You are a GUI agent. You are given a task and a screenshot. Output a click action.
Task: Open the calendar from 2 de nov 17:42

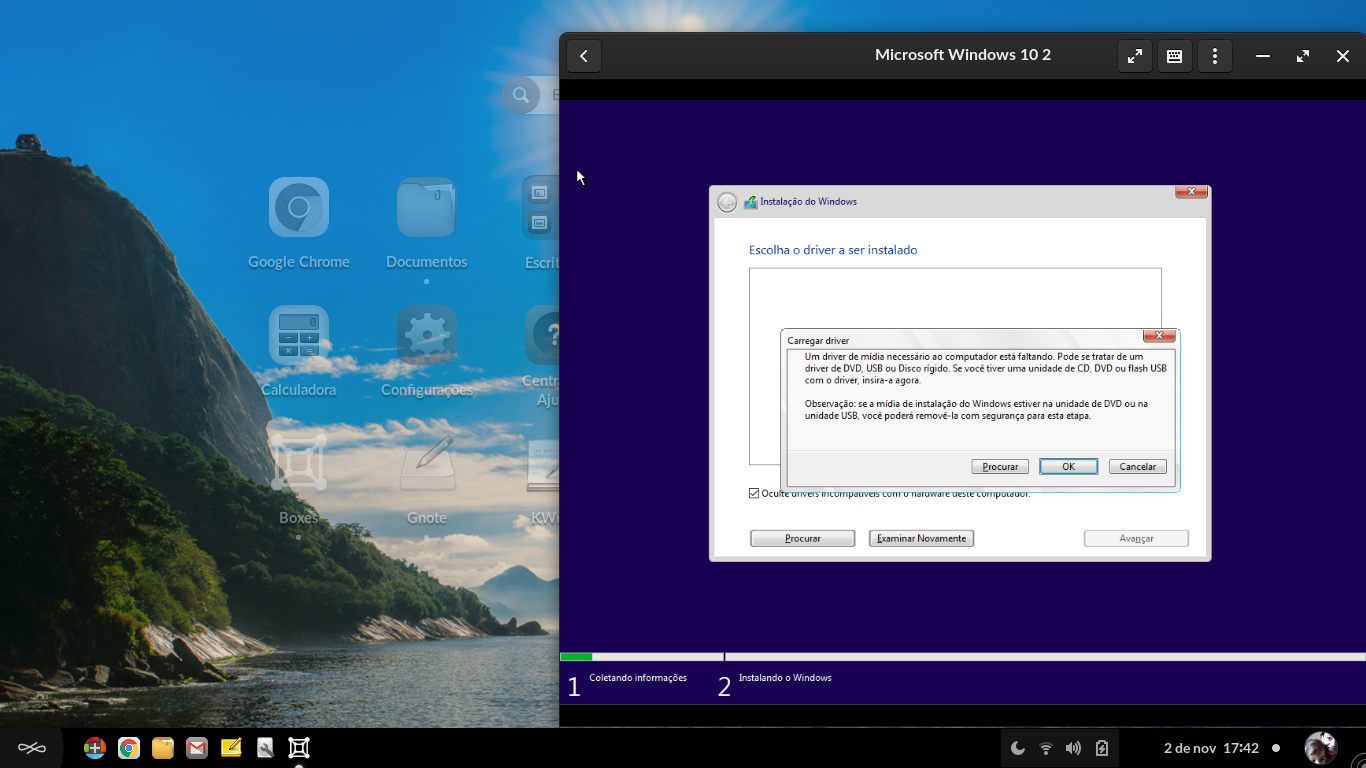tap(1211, 748)
